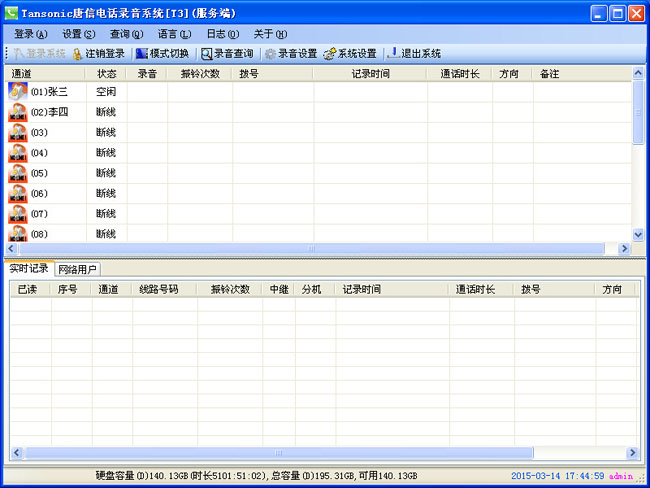
Task: Open the 语言(L) menu
Action: pyautogui.click(x=174, y=34)
